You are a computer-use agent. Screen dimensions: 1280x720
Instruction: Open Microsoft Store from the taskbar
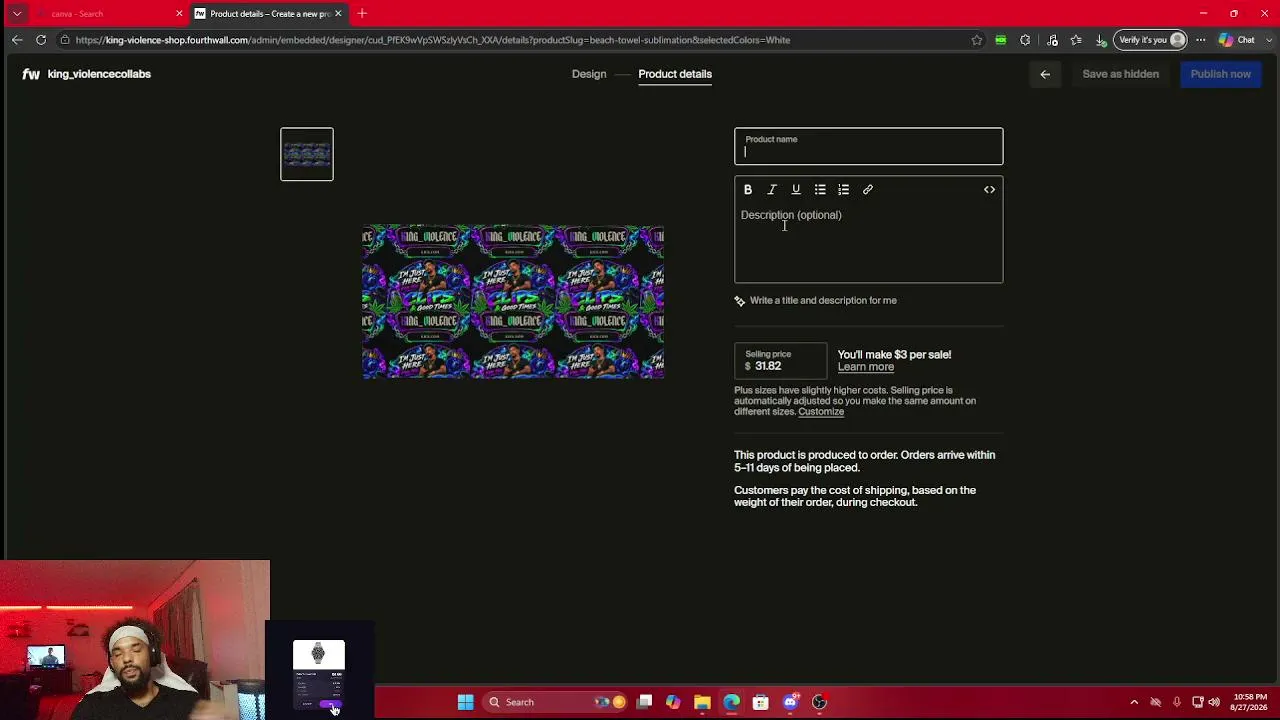[761, 702]
